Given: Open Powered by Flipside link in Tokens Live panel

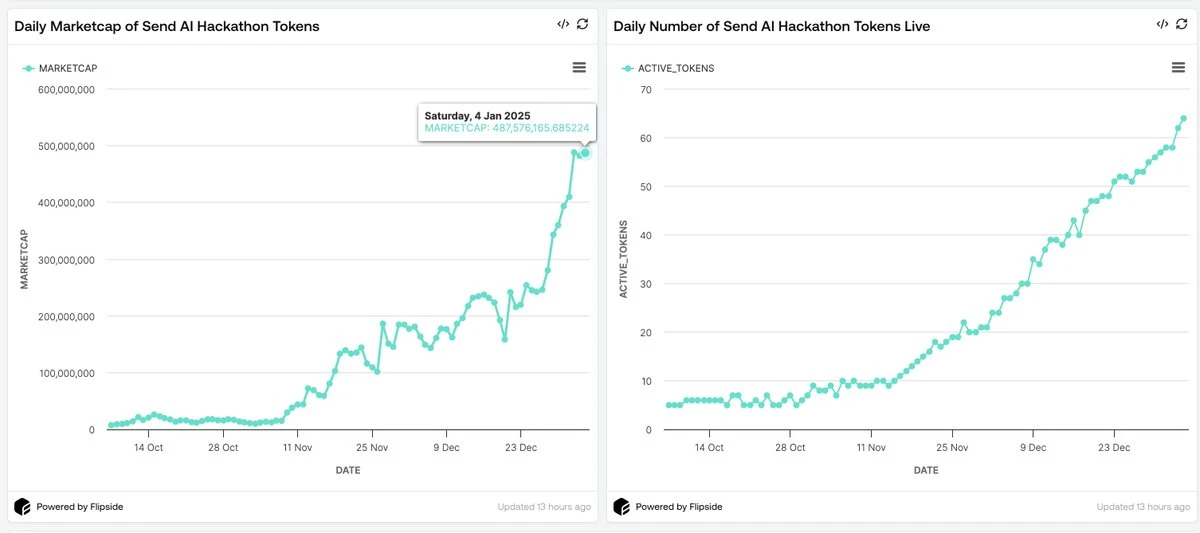Looking at the screenshot, I should [x=678, y=507].
